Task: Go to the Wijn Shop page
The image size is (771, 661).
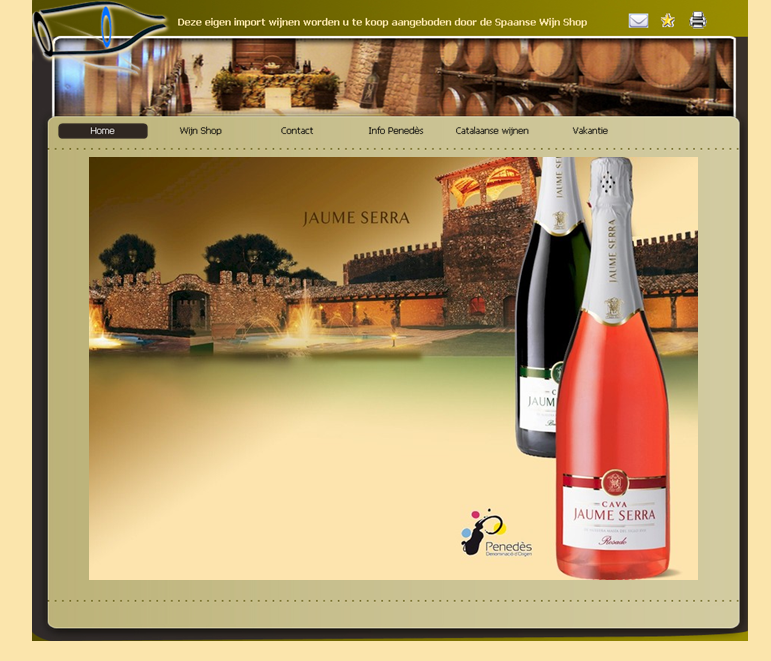Action: [200, 131]
